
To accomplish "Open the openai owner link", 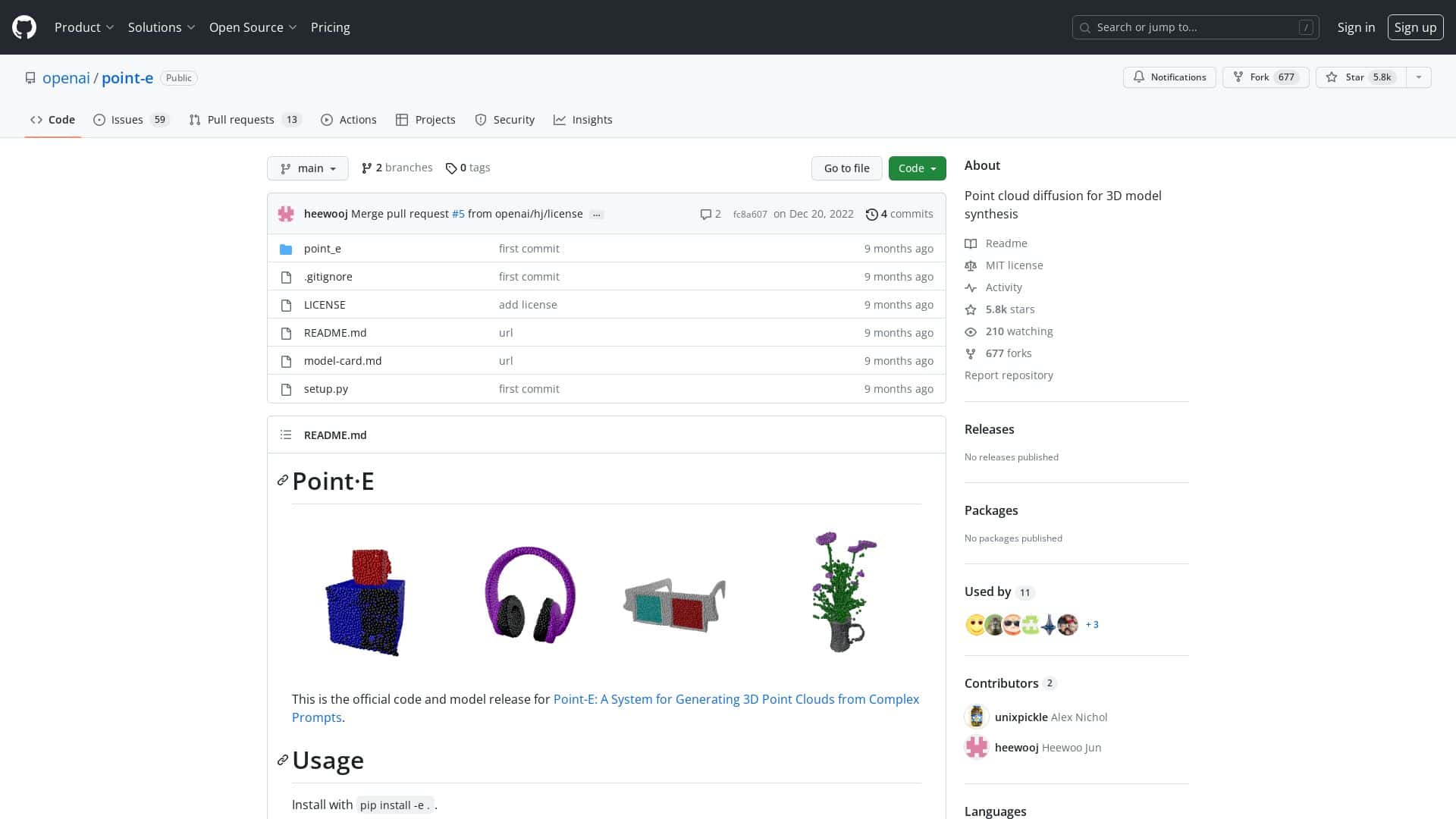I will point(66,78).
